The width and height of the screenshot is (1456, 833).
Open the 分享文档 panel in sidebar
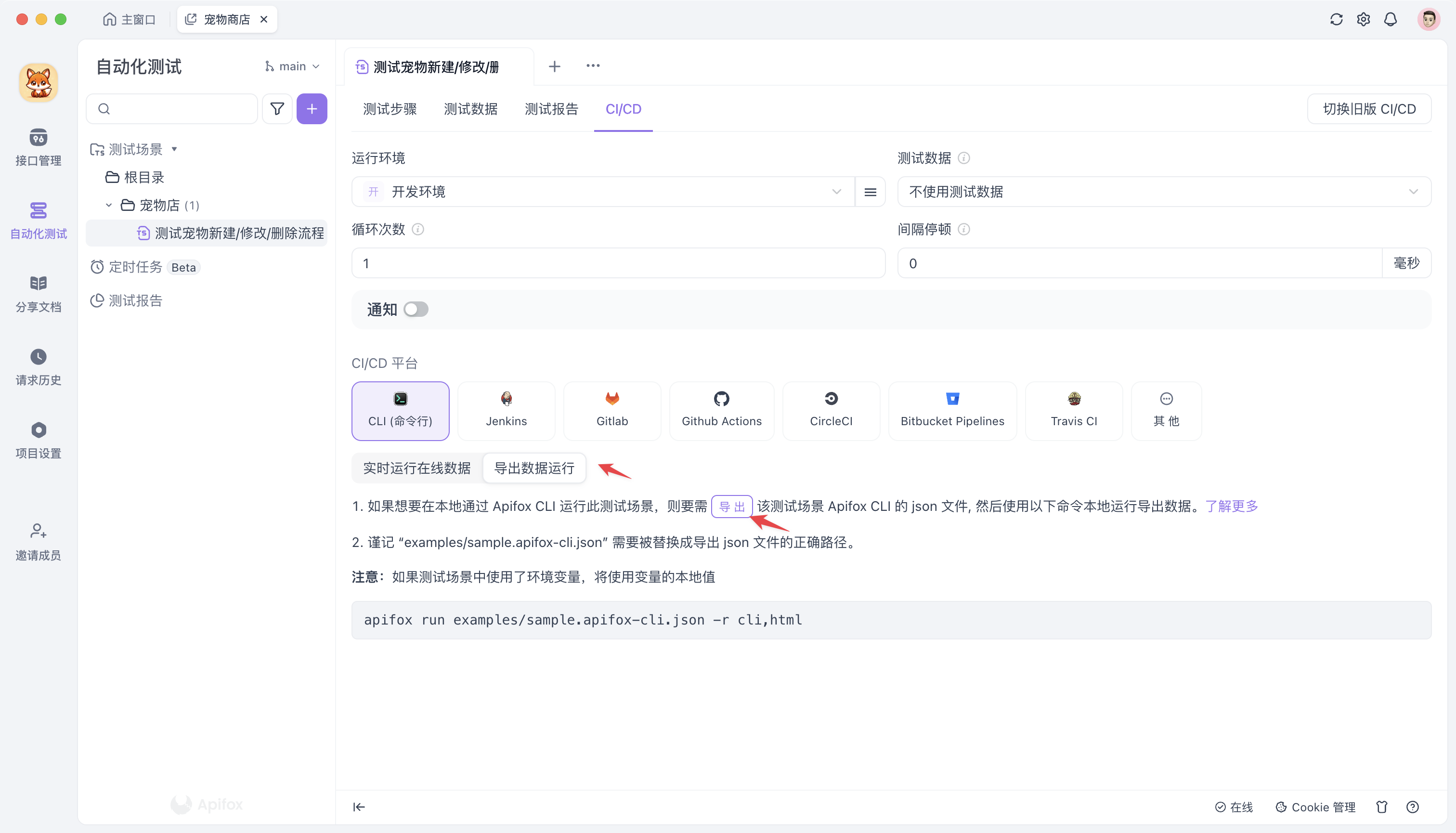click(x=38, y=293)
